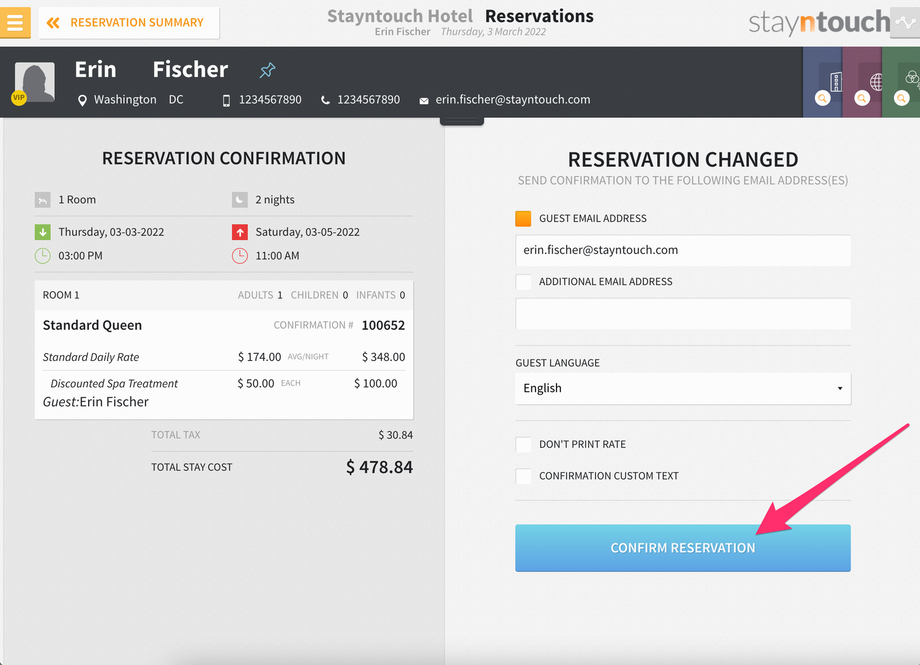Click the Guest:Erin Fischer label
This screenshot has height=665, width=920.
(96, 402)
